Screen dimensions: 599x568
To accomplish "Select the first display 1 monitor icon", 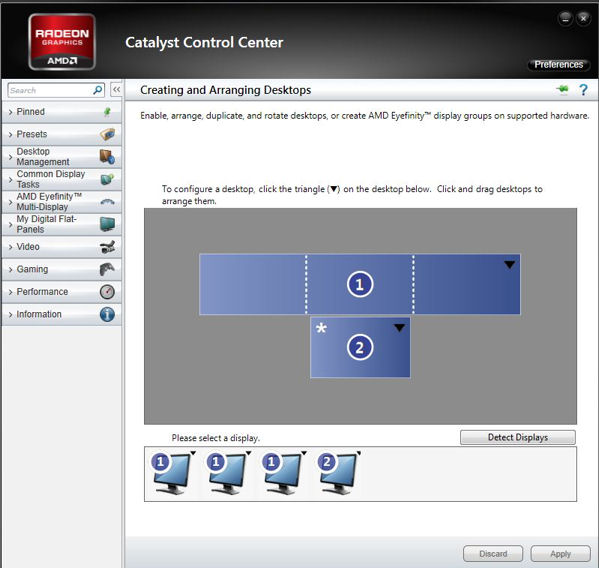I will pyautogui.click(x=171, y=474).
